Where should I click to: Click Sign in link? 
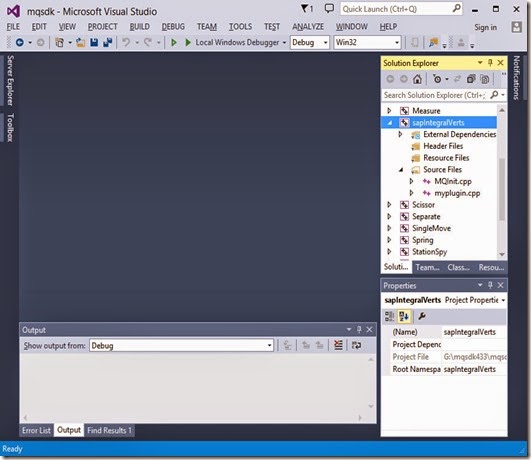[485, 27]
